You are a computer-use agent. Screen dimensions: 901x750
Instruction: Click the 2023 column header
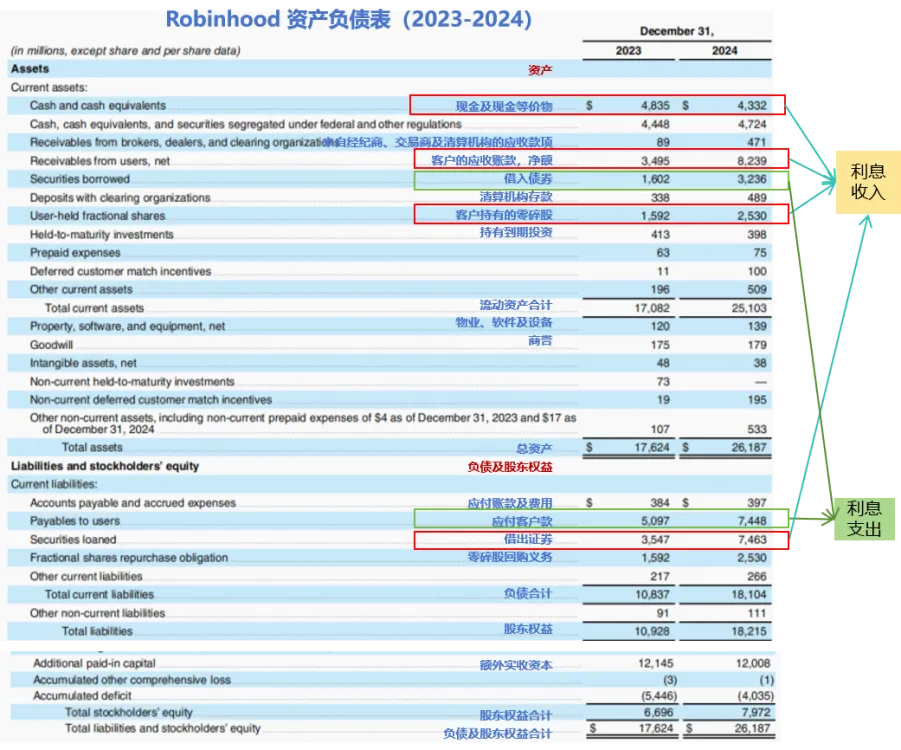coord(628,51)
